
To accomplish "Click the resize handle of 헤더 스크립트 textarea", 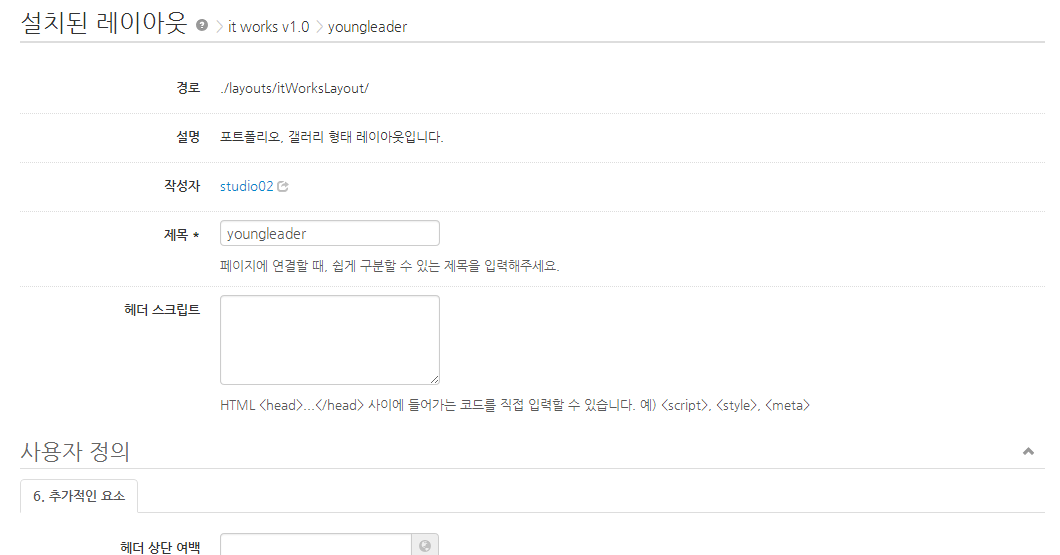I will tap(435, 380).
